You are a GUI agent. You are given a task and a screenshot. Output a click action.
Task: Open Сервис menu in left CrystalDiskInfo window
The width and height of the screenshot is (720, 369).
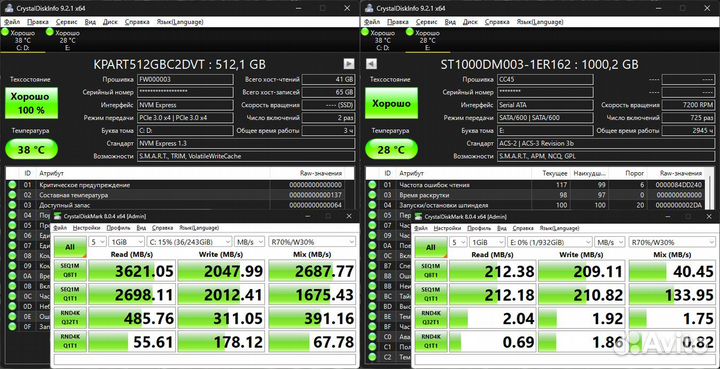[66, 22]
